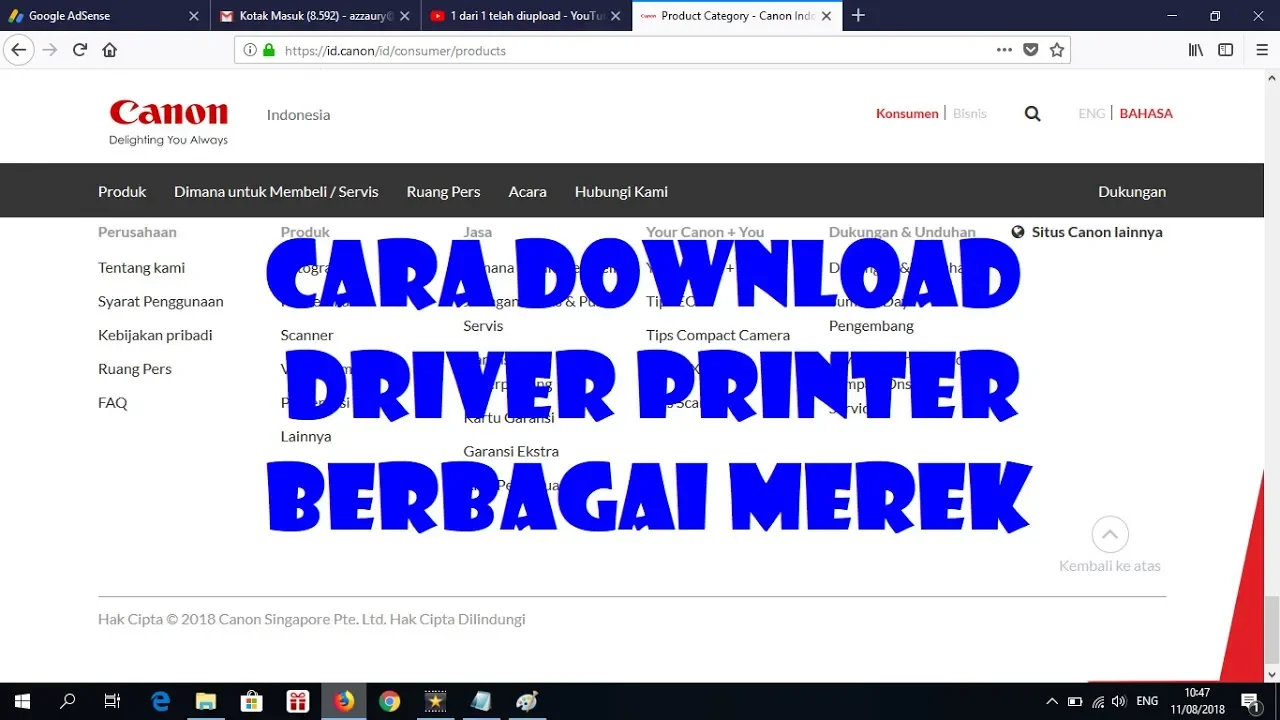Open the Windows Start menu
This screenshot has width=1280, height=720.
point(21,701)
